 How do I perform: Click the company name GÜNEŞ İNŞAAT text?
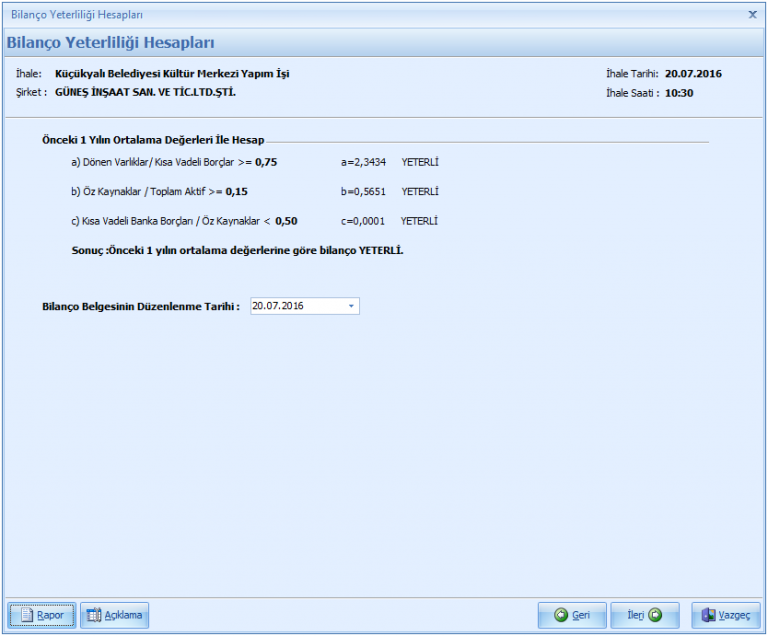145,92
